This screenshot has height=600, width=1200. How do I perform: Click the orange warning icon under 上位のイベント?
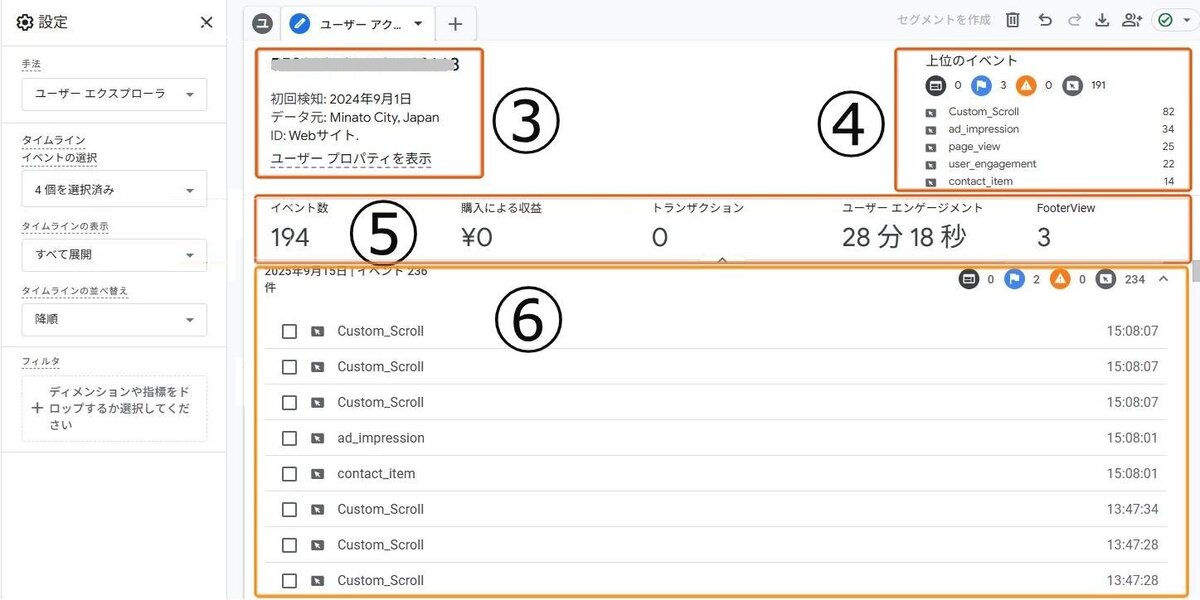[1027, 86]
